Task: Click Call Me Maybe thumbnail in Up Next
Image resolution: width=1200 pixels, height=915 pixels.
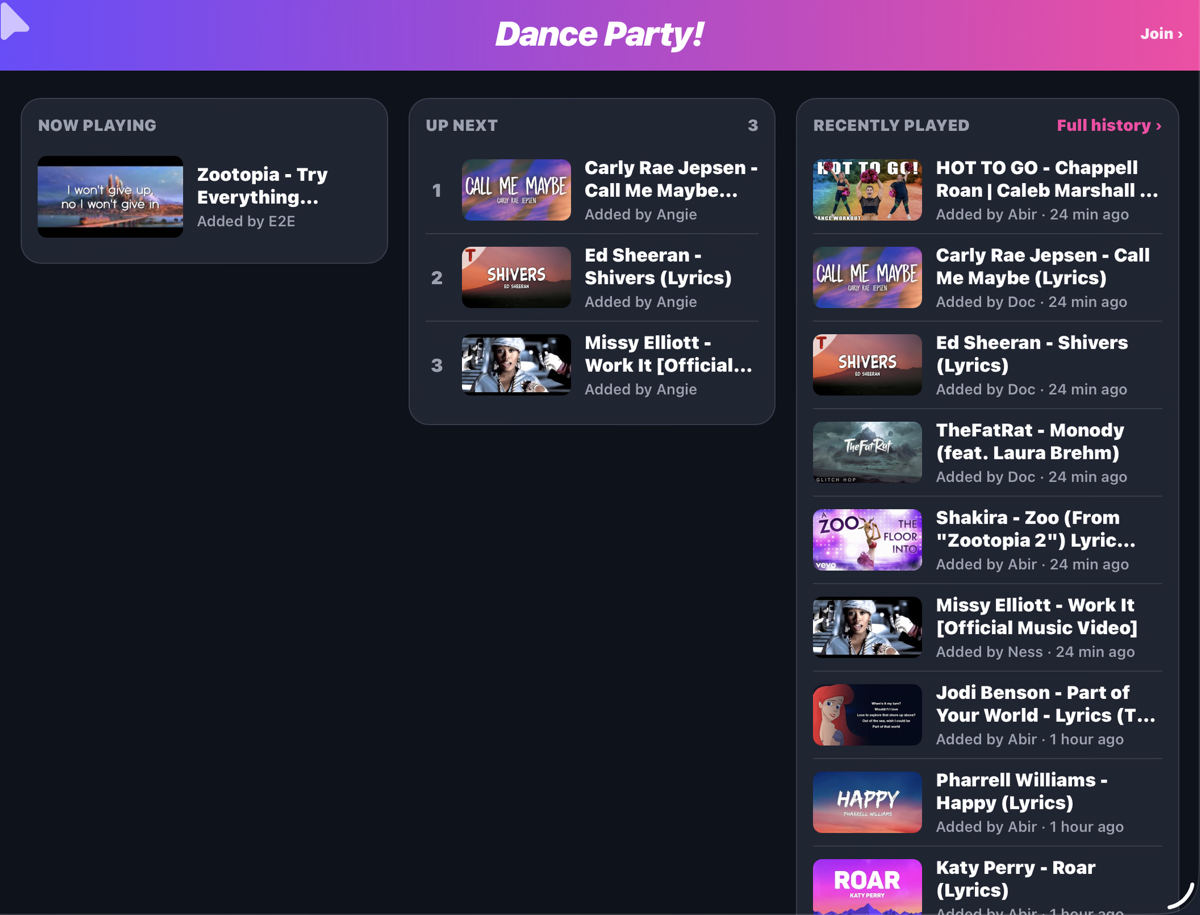Action: pos(516,190)
